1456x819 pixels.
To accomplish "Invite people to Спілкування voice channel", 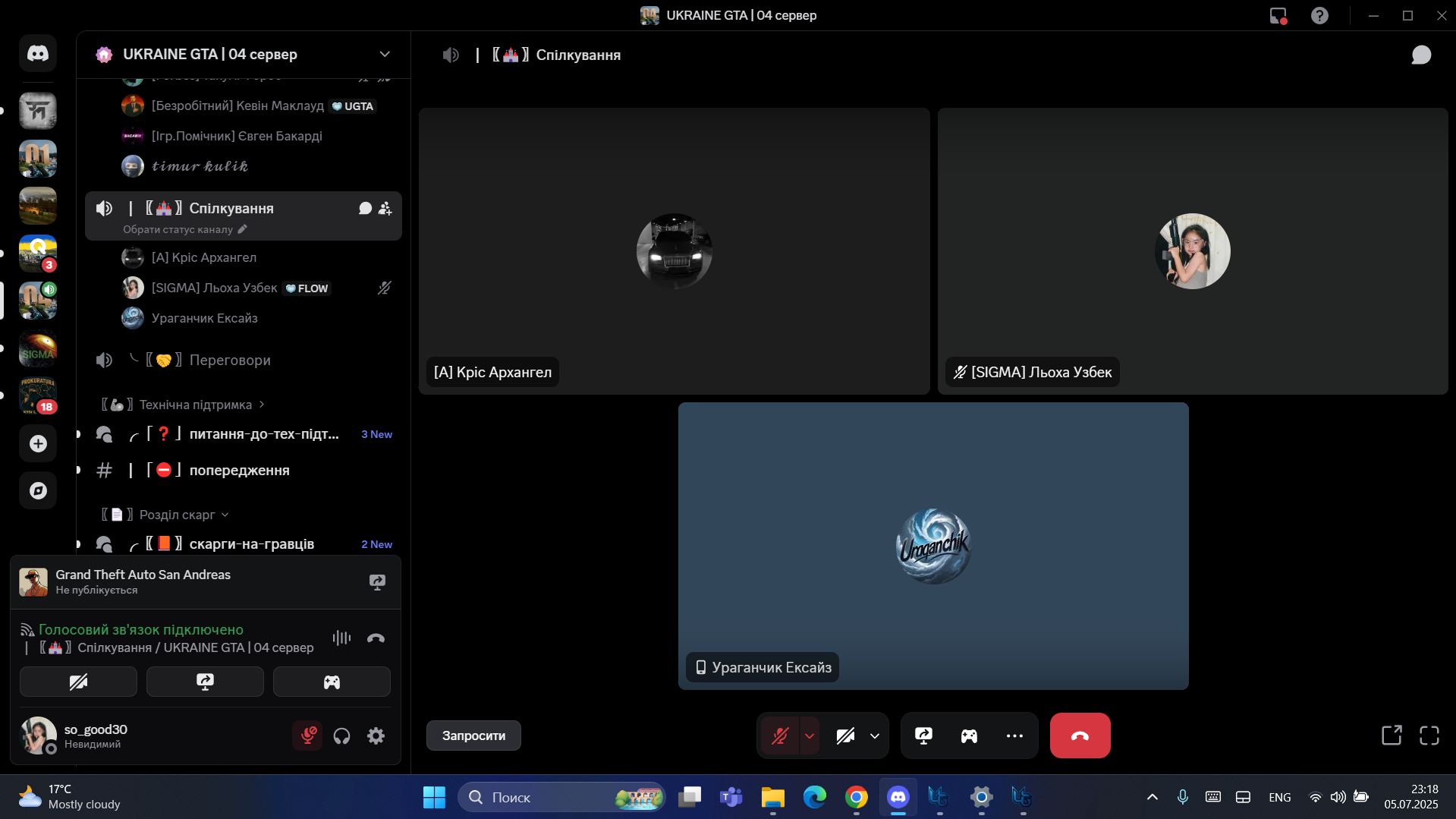I will click(x=385, y=208).
